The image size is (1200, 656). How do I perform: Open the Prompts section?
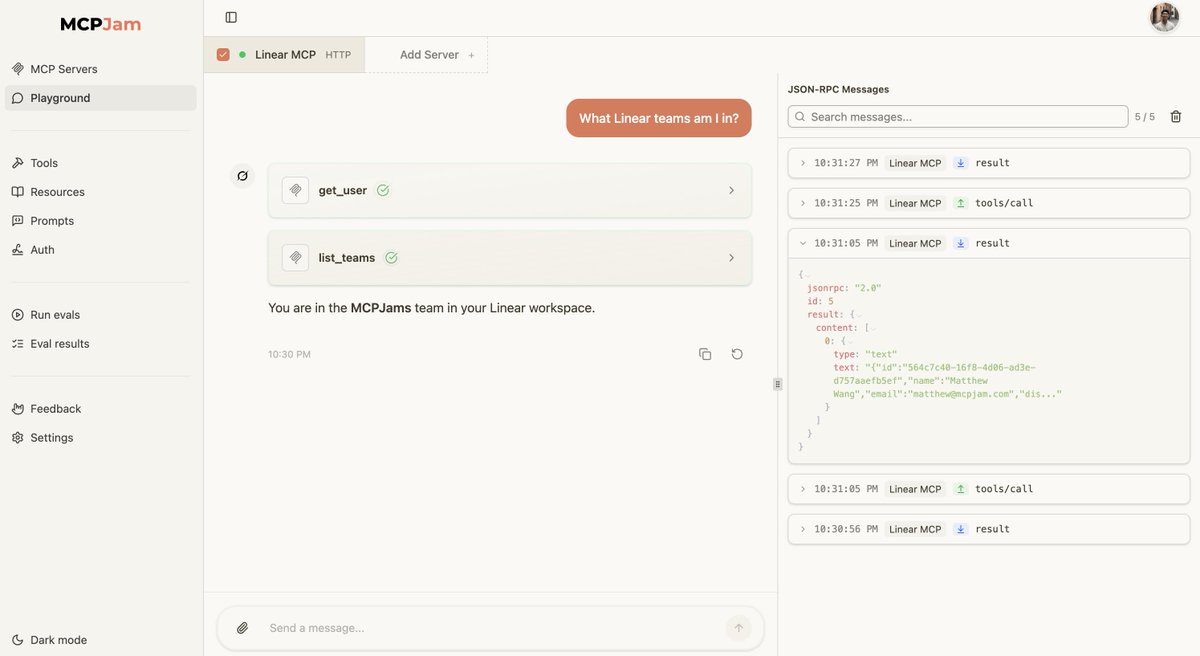point(101,221)
